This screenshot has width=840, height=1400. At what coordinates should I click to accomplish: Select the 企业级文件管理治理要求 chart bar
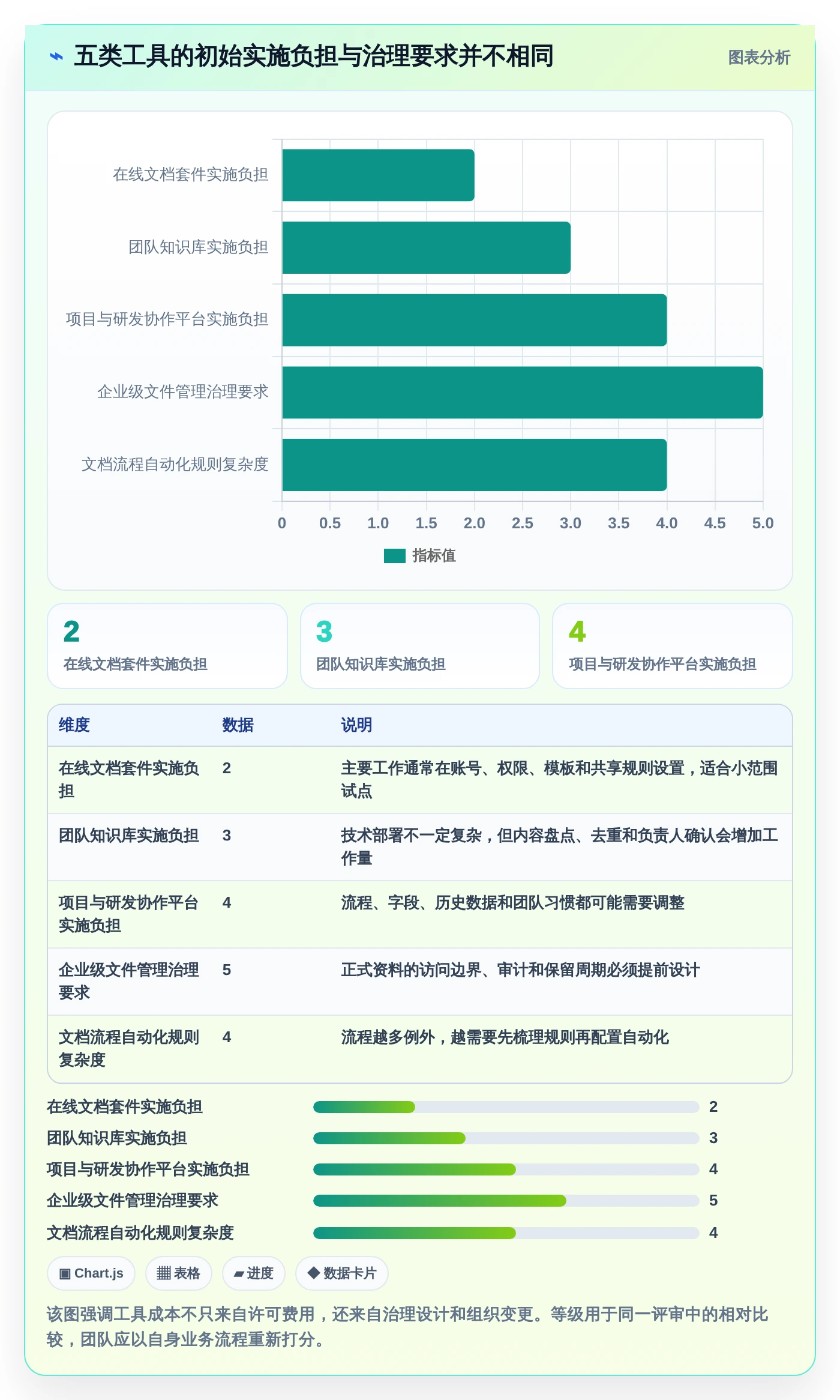coord(523,393)
